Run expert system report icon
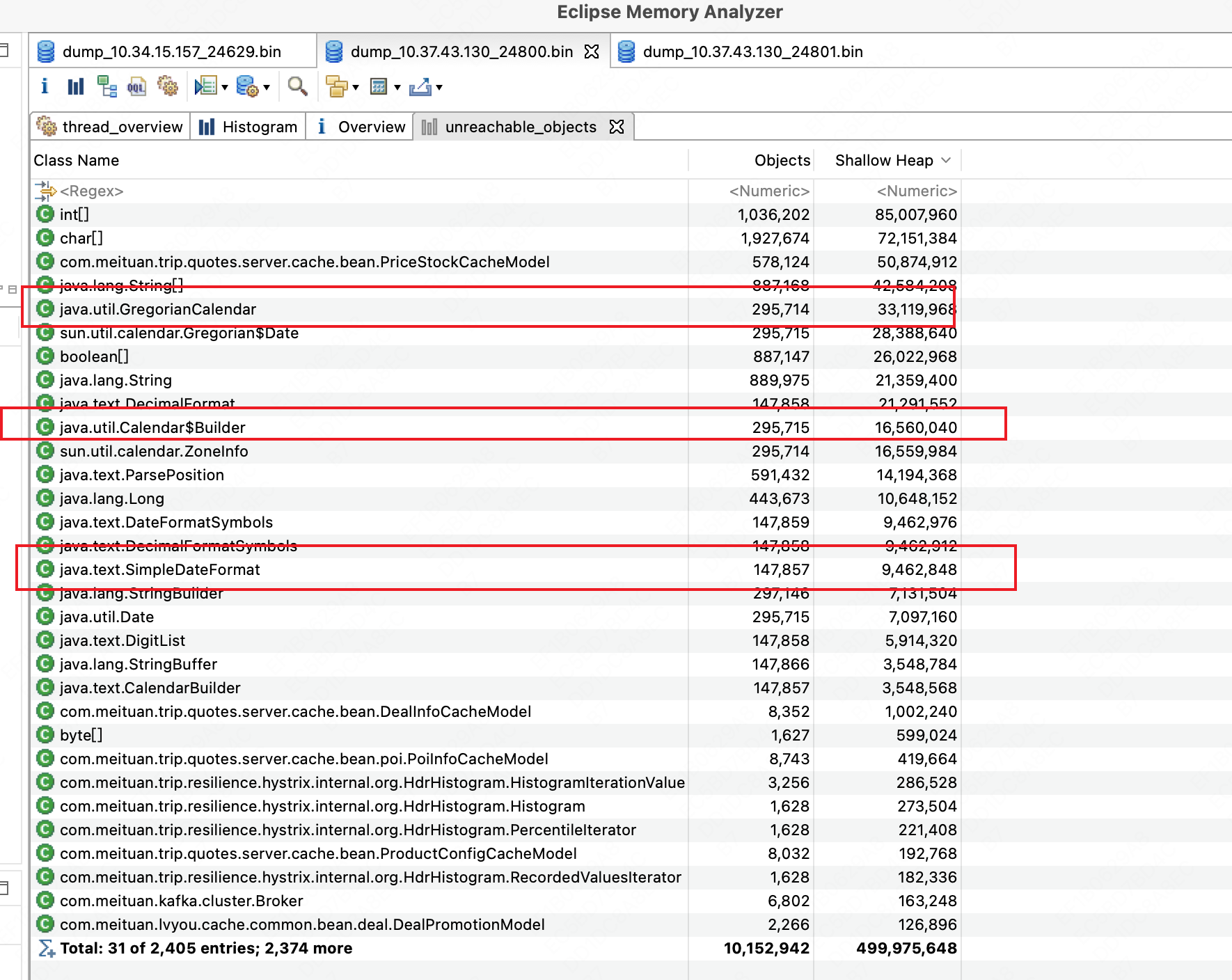 (206, 86)
